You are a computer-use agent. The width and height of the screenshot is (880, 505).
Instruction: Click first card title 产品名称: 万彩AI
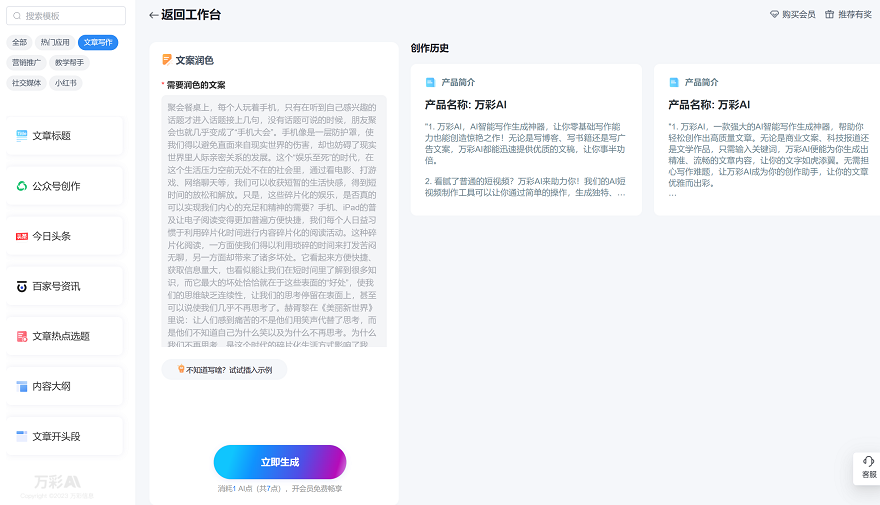tap(466, 105)
